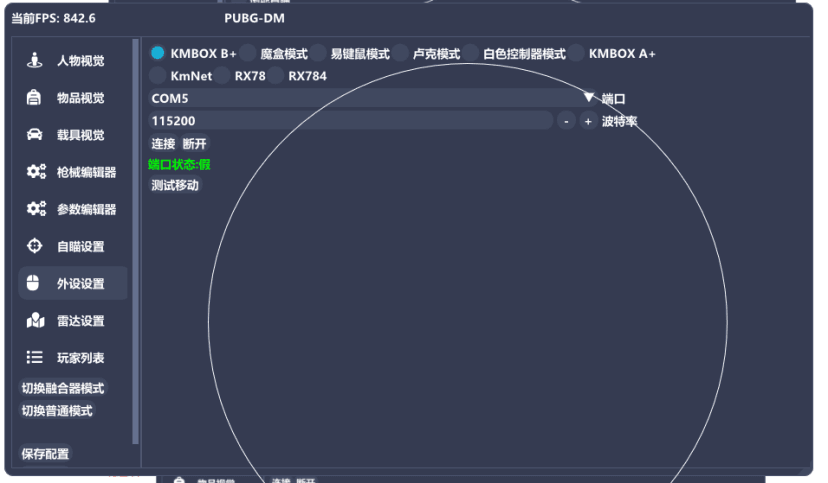Image resolution: width=828 pixels, height=483 pixels.
Task: Choose the RX78 radio option
Action: click(222, 75)
